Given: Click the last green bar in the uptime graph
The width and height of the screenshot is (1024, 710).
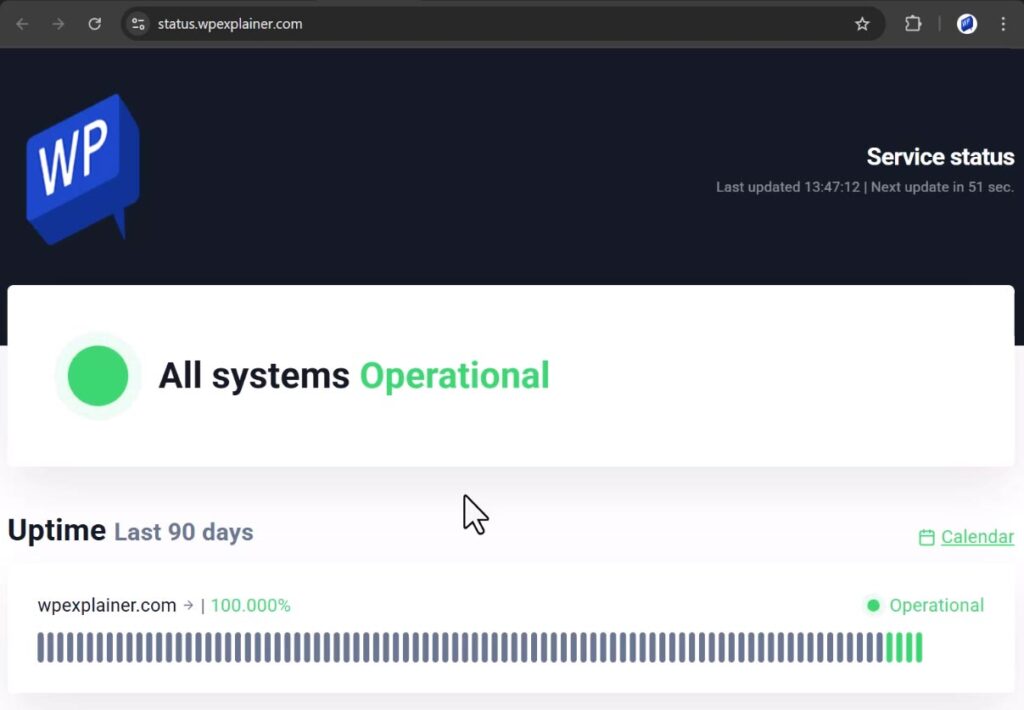Looking at the screenshot, I should tap(917, 649).
